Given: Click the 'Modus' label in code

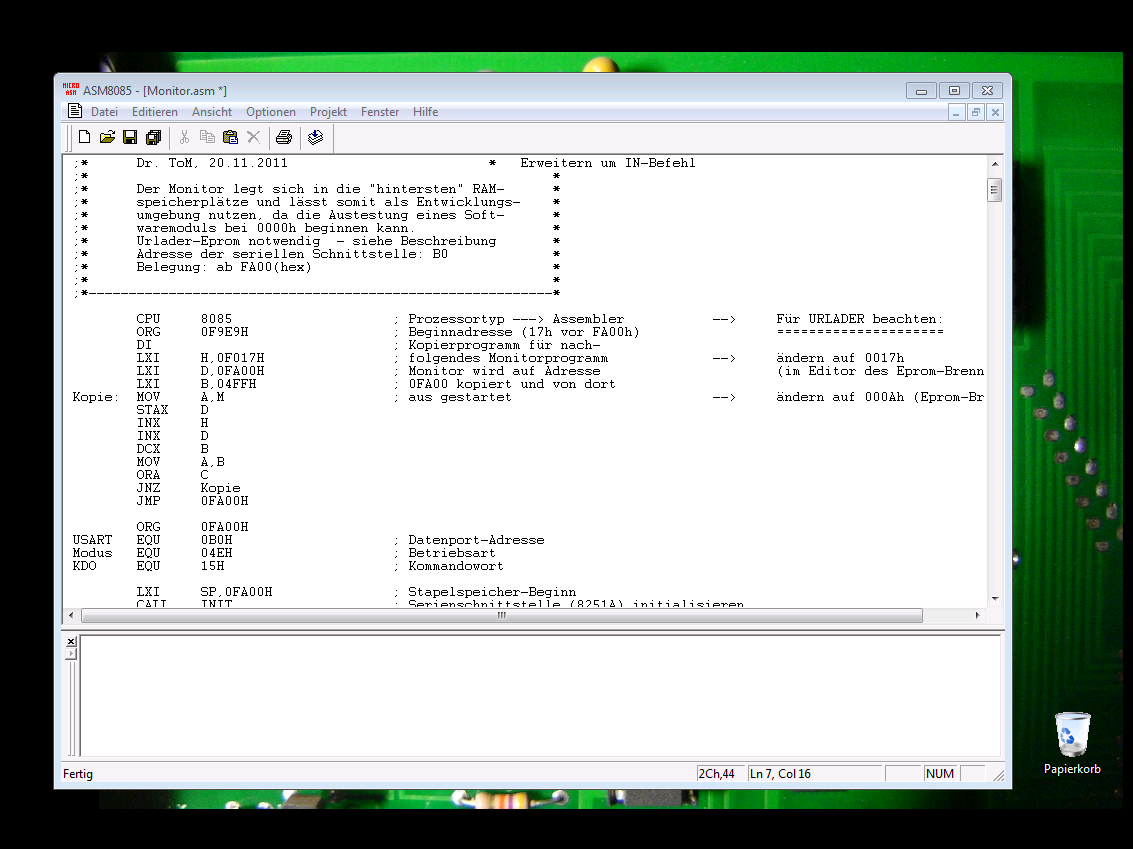Looking at the screenshot, I should tap(92, 553).
